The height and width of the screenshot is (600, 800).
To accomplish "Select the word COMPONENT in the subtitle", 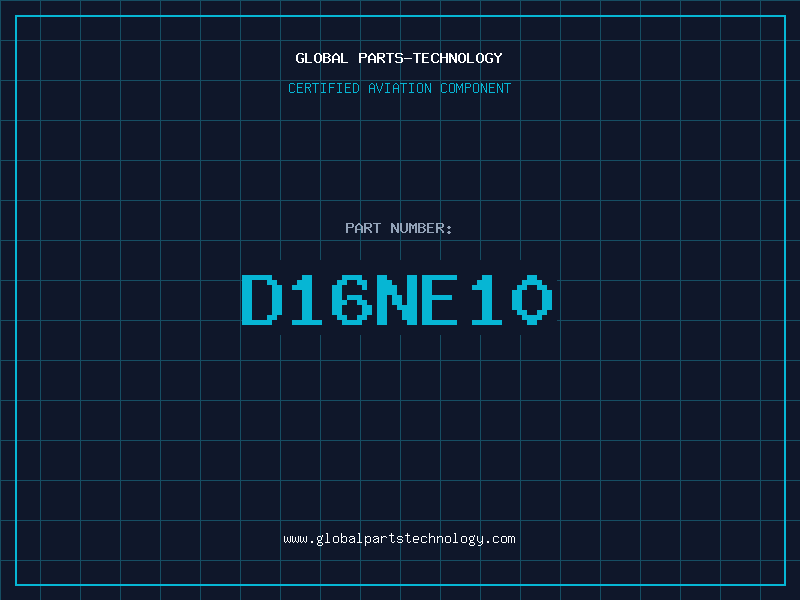I will pos(476,88).
